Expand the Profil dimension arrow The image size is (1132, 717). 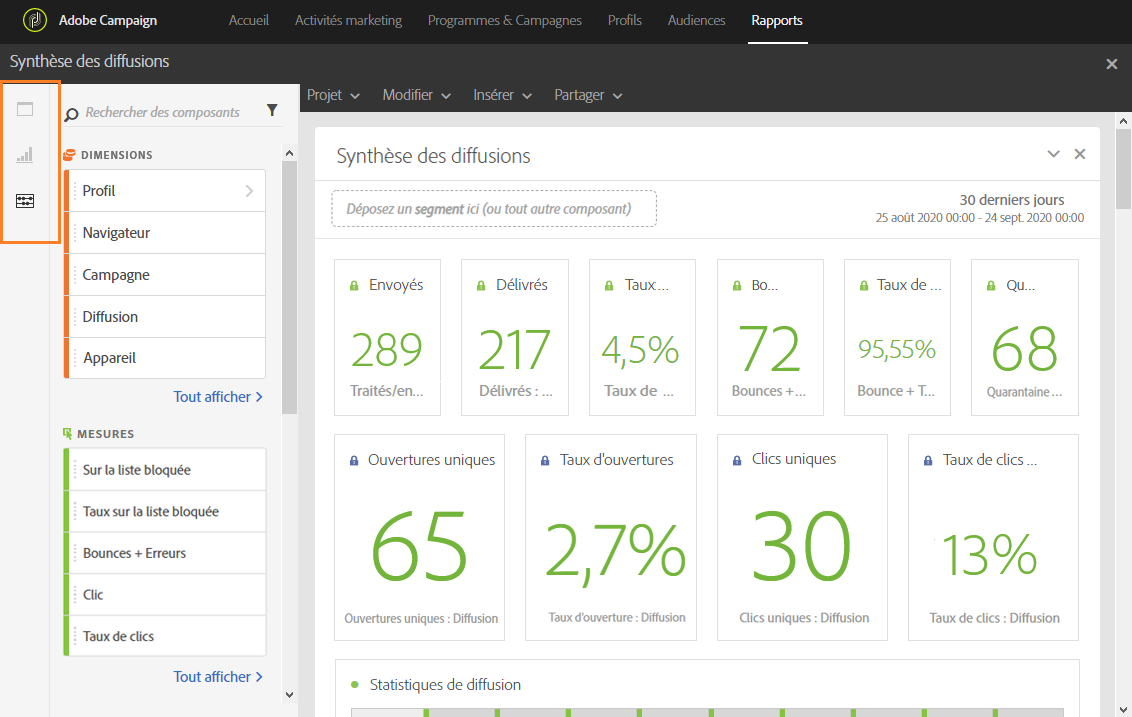coord(249,191)
